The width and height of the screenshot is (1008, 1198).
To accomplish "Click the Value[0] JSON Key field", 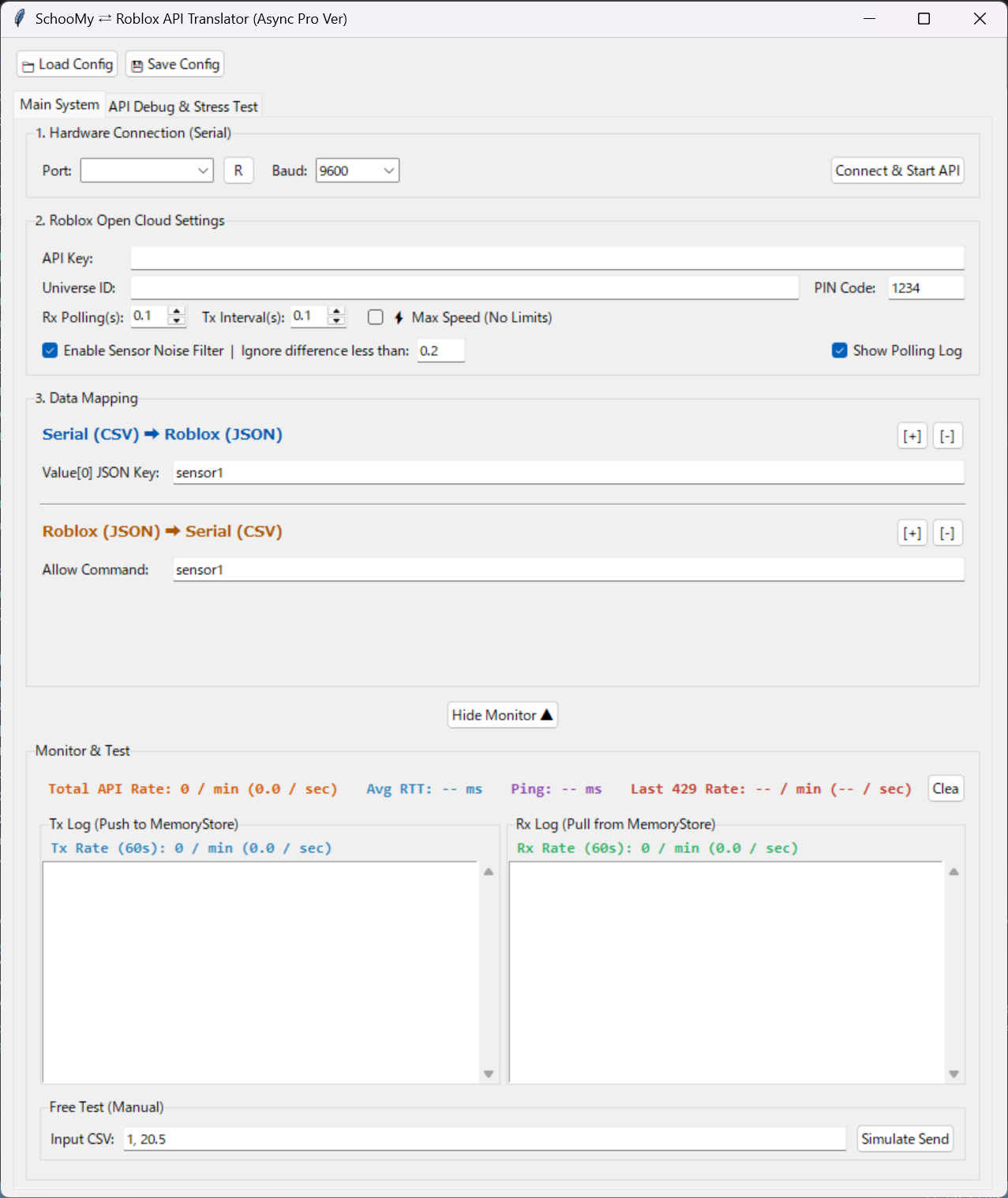I will 568,473.
